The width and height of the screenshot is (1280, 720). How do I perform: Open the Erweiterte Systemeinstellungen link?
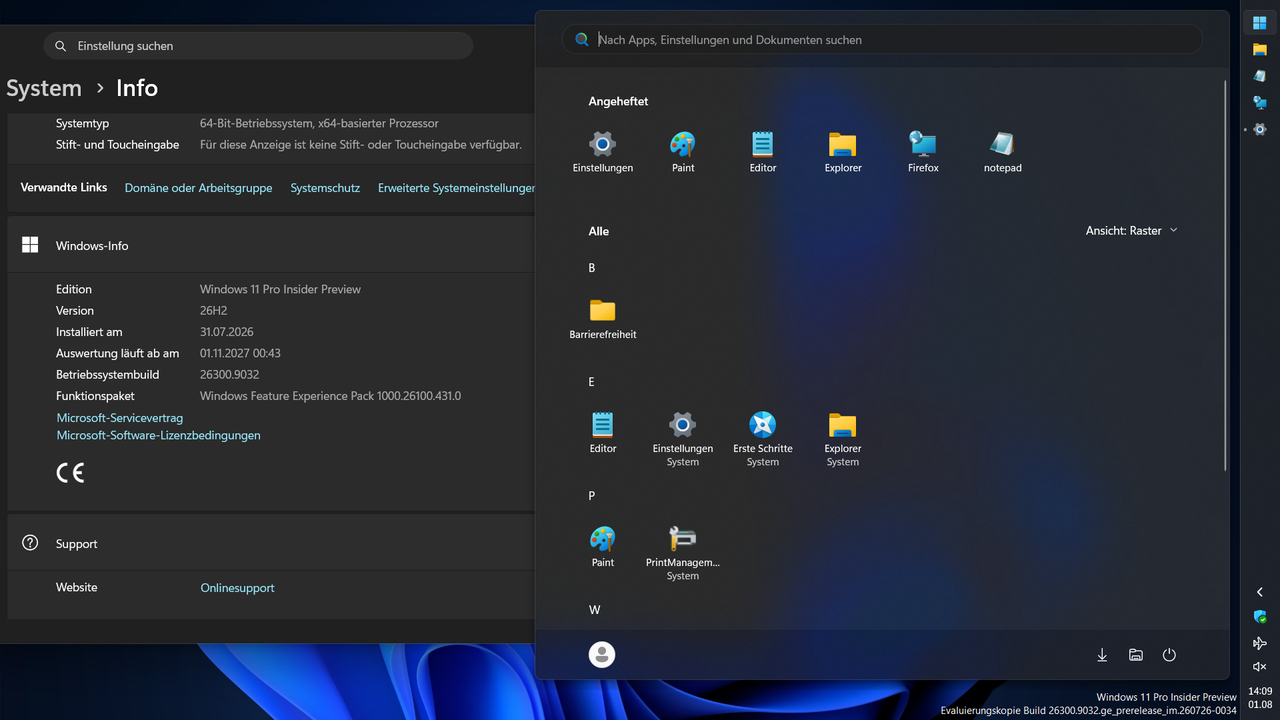tap(456, 188)
